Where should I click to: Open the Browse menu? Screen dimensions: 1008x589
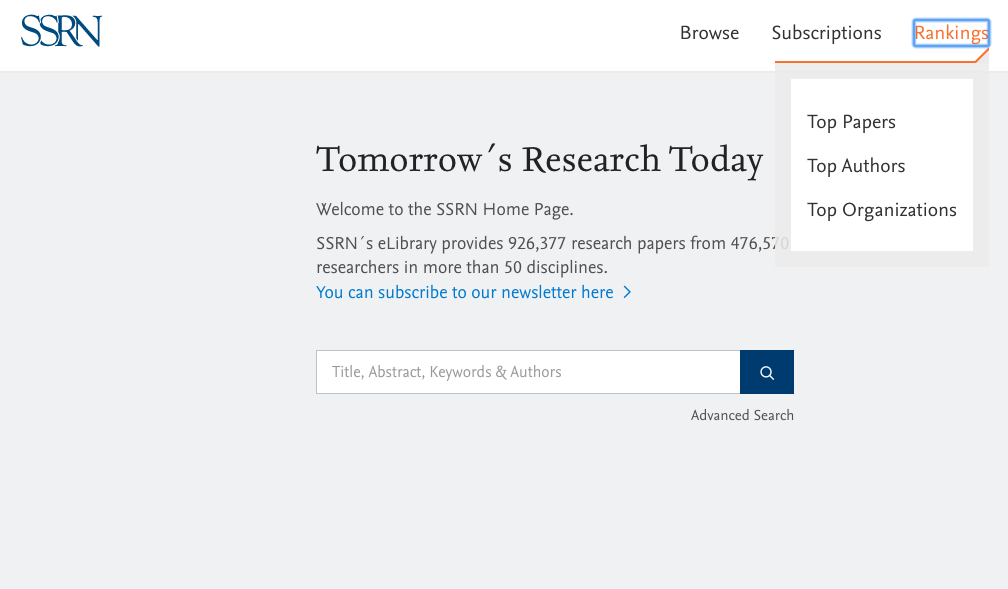point(709,33)
